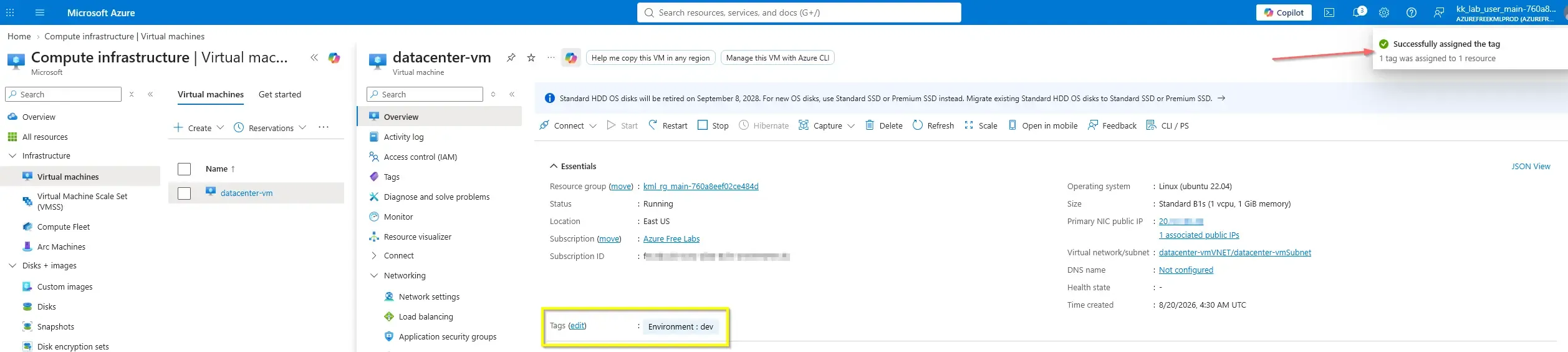Open the help question mark icon
Image resolution: width=1568 pixels, height=352 pixels.
1412,12
